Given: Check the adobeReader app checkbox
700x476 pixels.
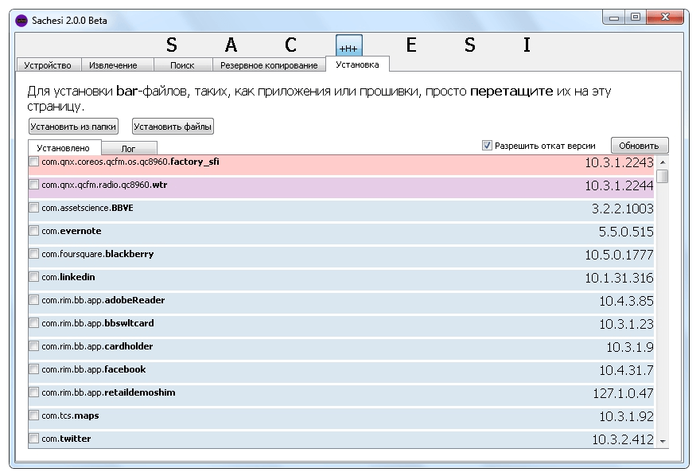Looking at the screenshot, I should (34, 300).
